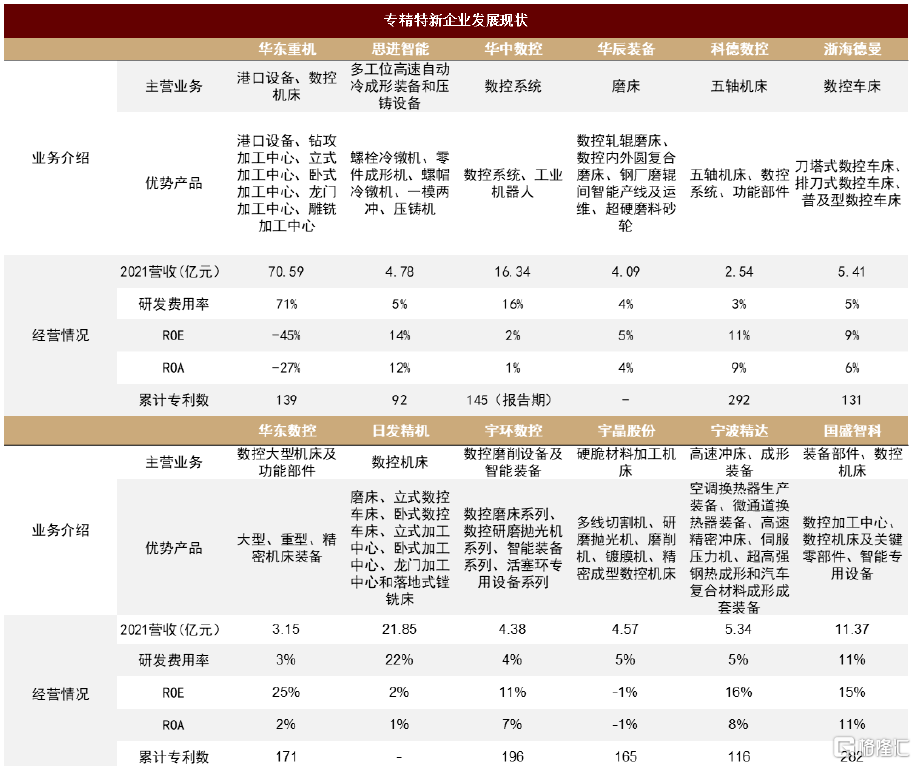Click the 装备部件、数控机床 cell
This screenshot has width=916, height=766.
[852, 463]
